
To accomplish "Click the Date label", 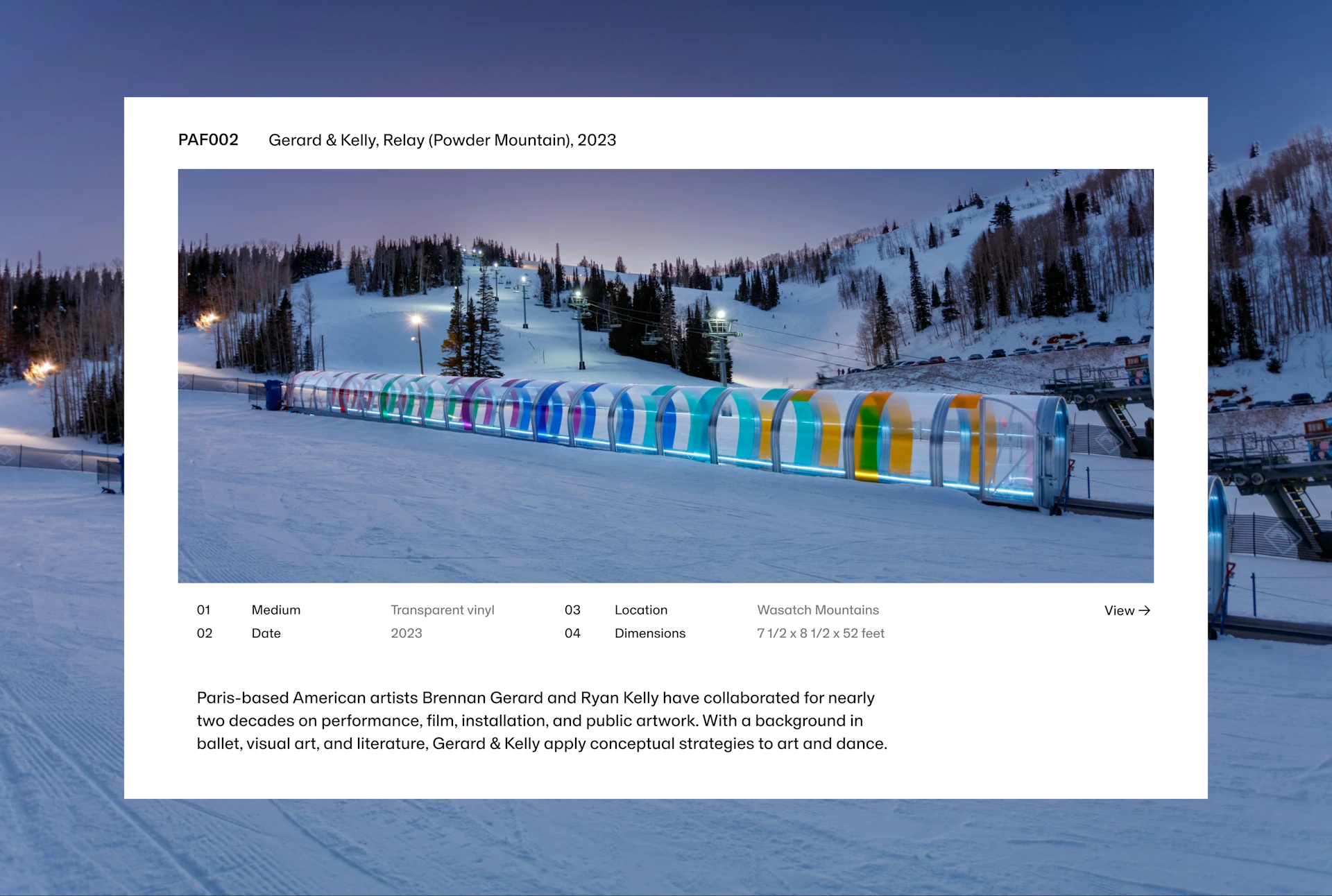I will tap(266, 633).
